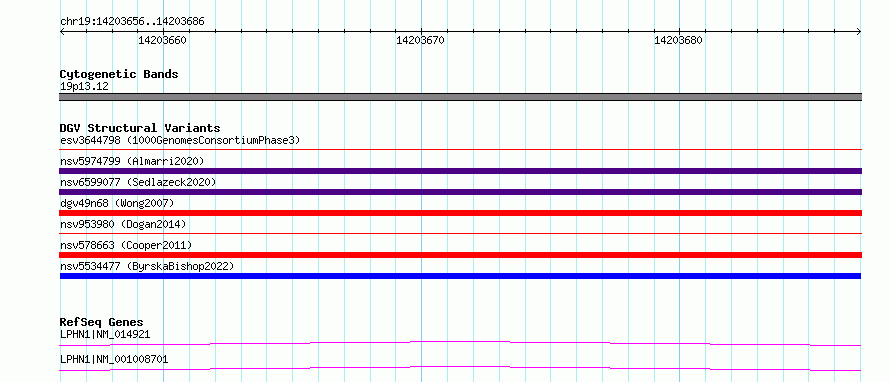
Task: Open variant dgv49n68 (Wong2007)
Action: click(x=117, y=203)
